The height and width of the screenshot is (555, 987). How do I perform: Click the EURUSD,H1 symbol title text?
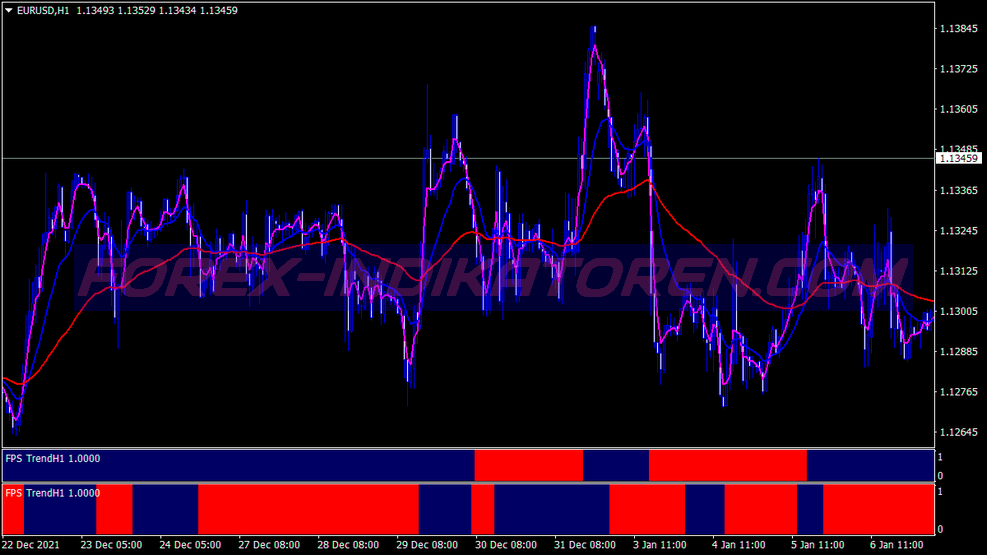tap(43, 10)
